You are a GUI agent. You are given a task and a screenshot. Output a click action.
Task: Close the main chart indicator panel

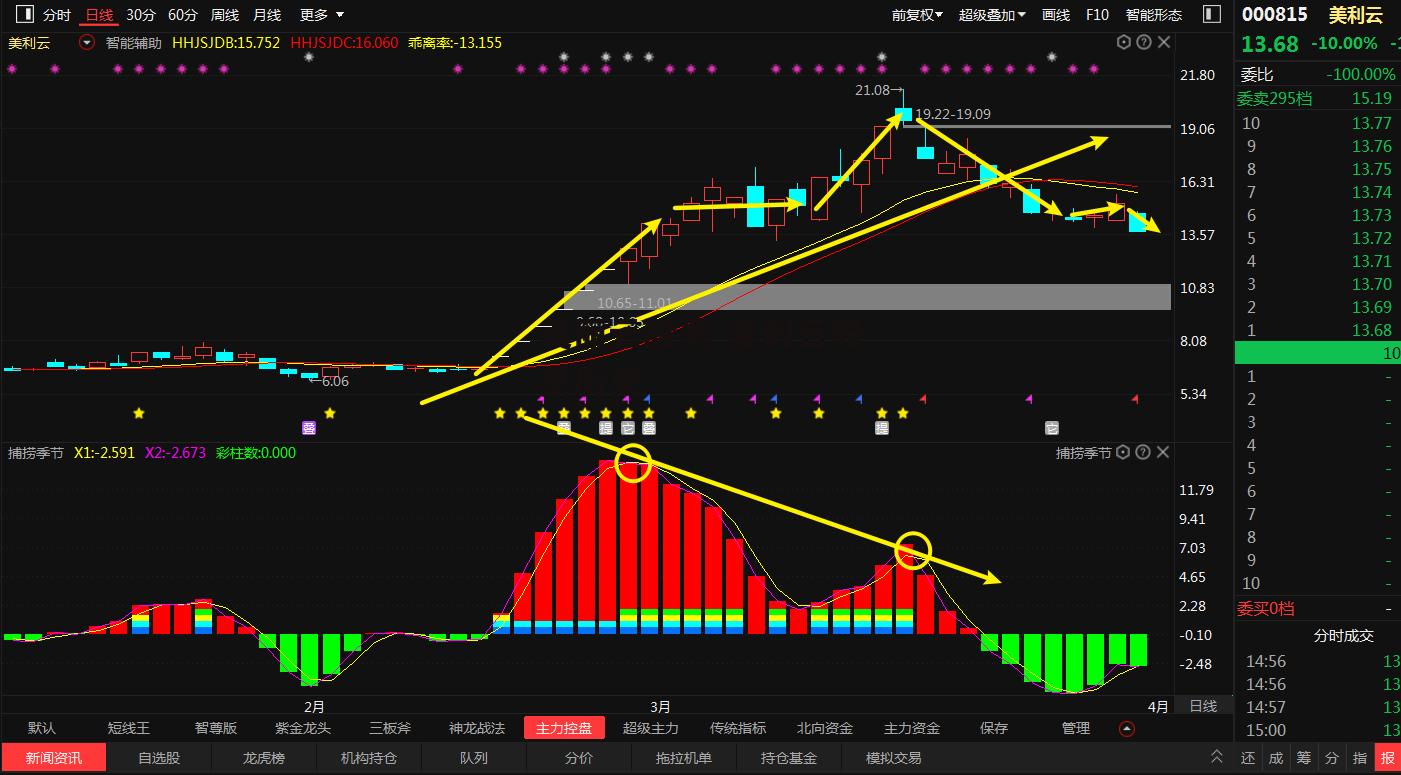point(1163,43)
